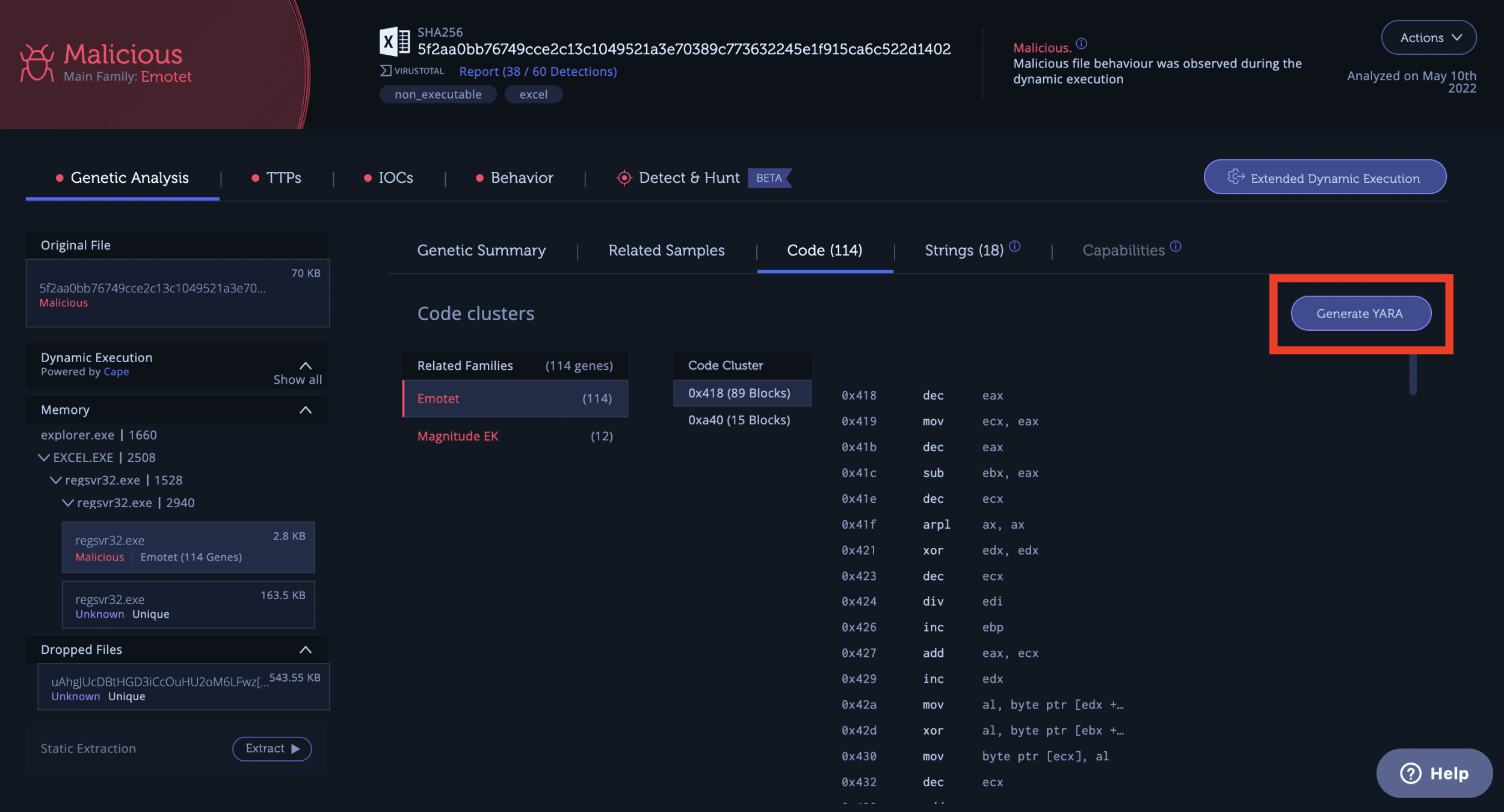Click the VirusTotal logo icon
The width and height of the screenshot is (1504, 812).
(x=386, y=71)
